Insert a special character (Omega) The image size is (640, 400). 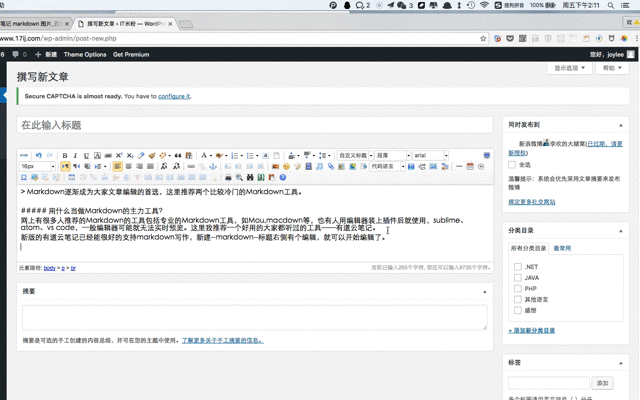tap(24, 178)
